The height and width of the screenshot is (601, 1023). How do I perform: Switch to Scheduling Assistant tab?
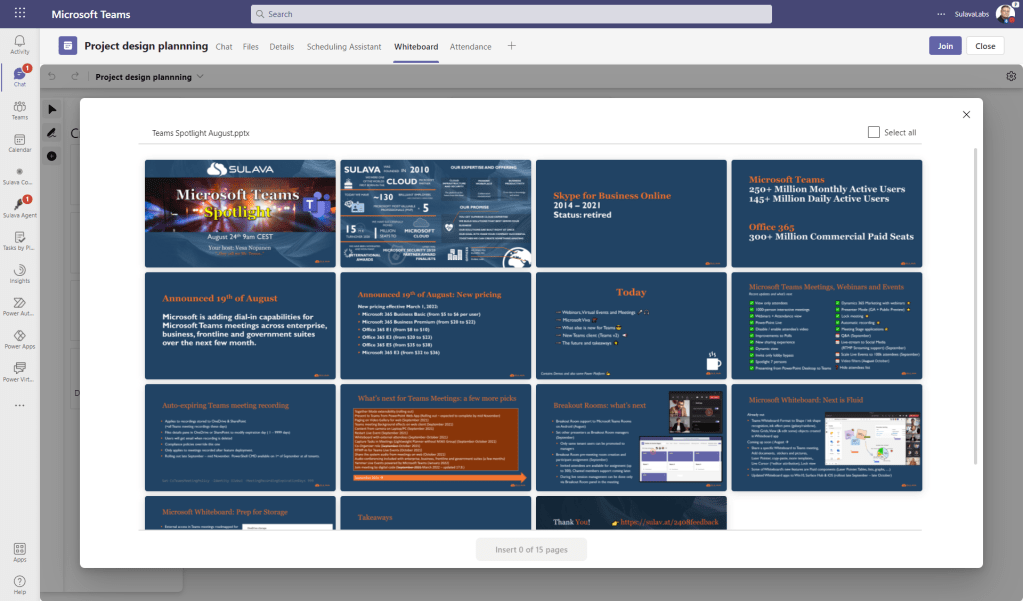[343, 46]
